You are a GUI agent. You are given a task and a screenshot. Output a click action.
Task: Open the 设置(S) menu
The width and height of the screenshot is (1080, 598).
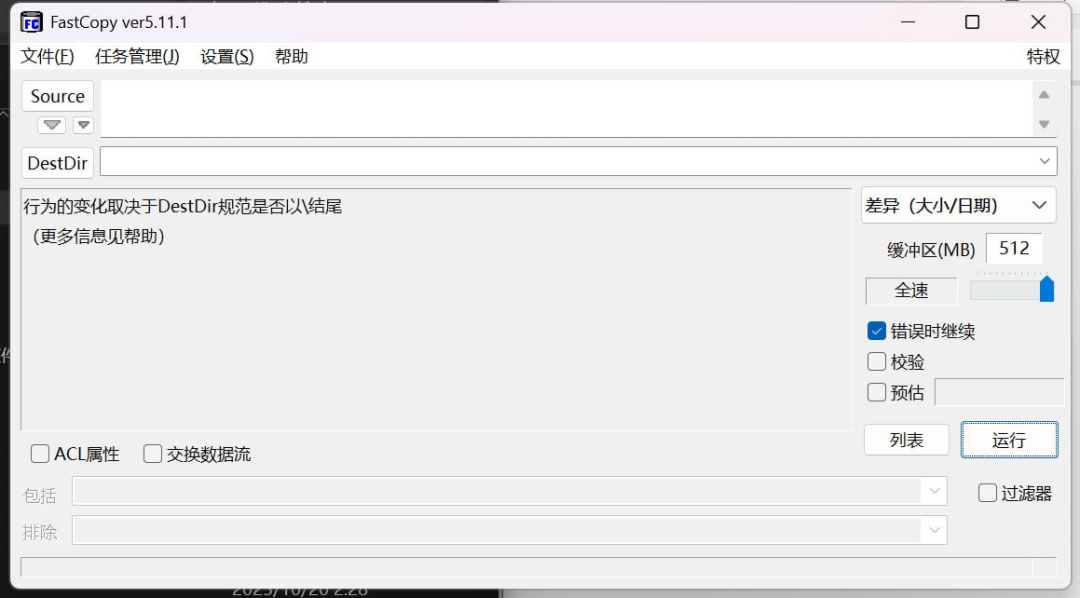tap(227, 56)
